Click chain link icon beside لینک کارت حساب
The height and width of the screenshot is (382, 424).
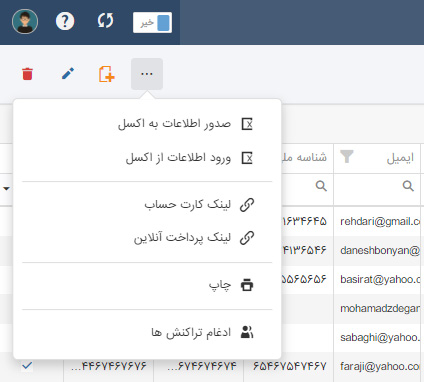coord(247,205)
